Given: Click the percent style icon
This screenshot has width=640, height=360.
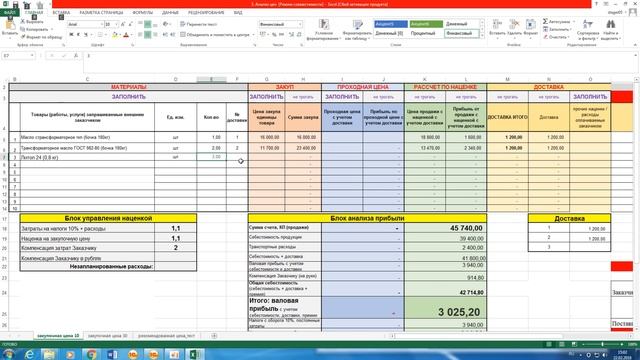Looking at the screenshot, I should (x=274, y=35).
